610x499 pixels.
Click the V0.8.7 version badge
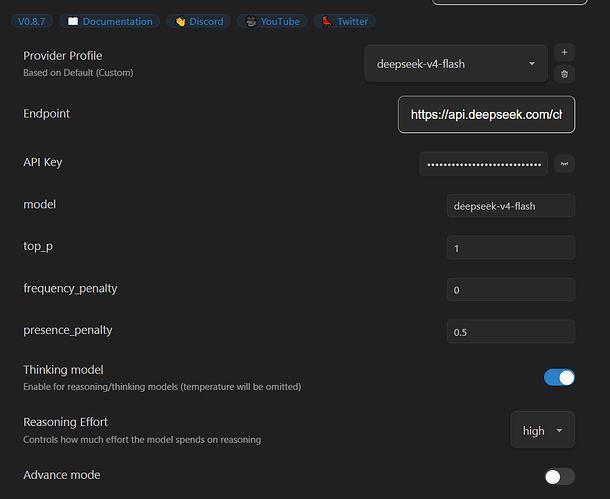(x=32, y=21)
